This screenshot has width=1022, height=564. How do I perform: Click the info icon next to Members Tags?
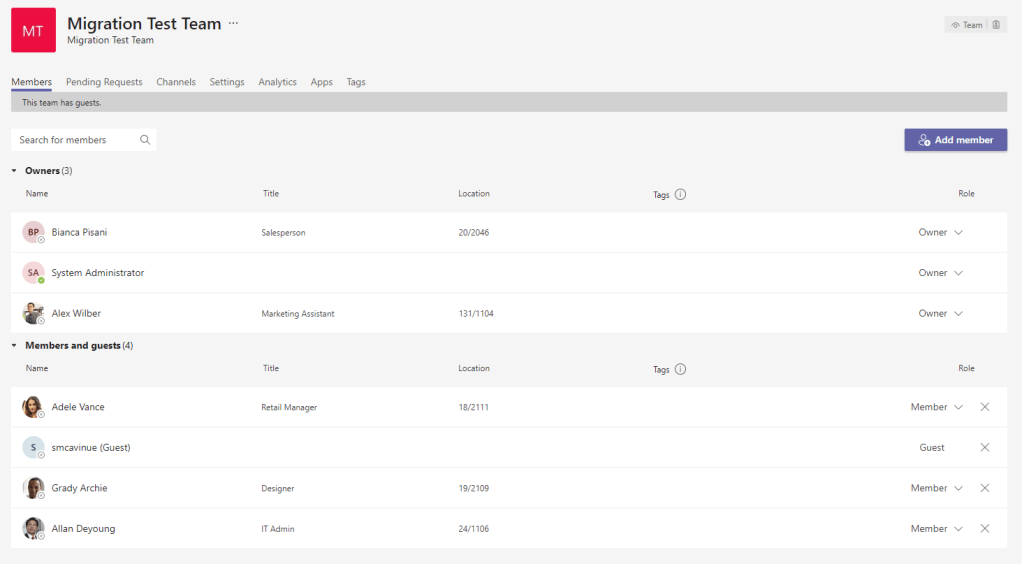[x=680, y=369]
